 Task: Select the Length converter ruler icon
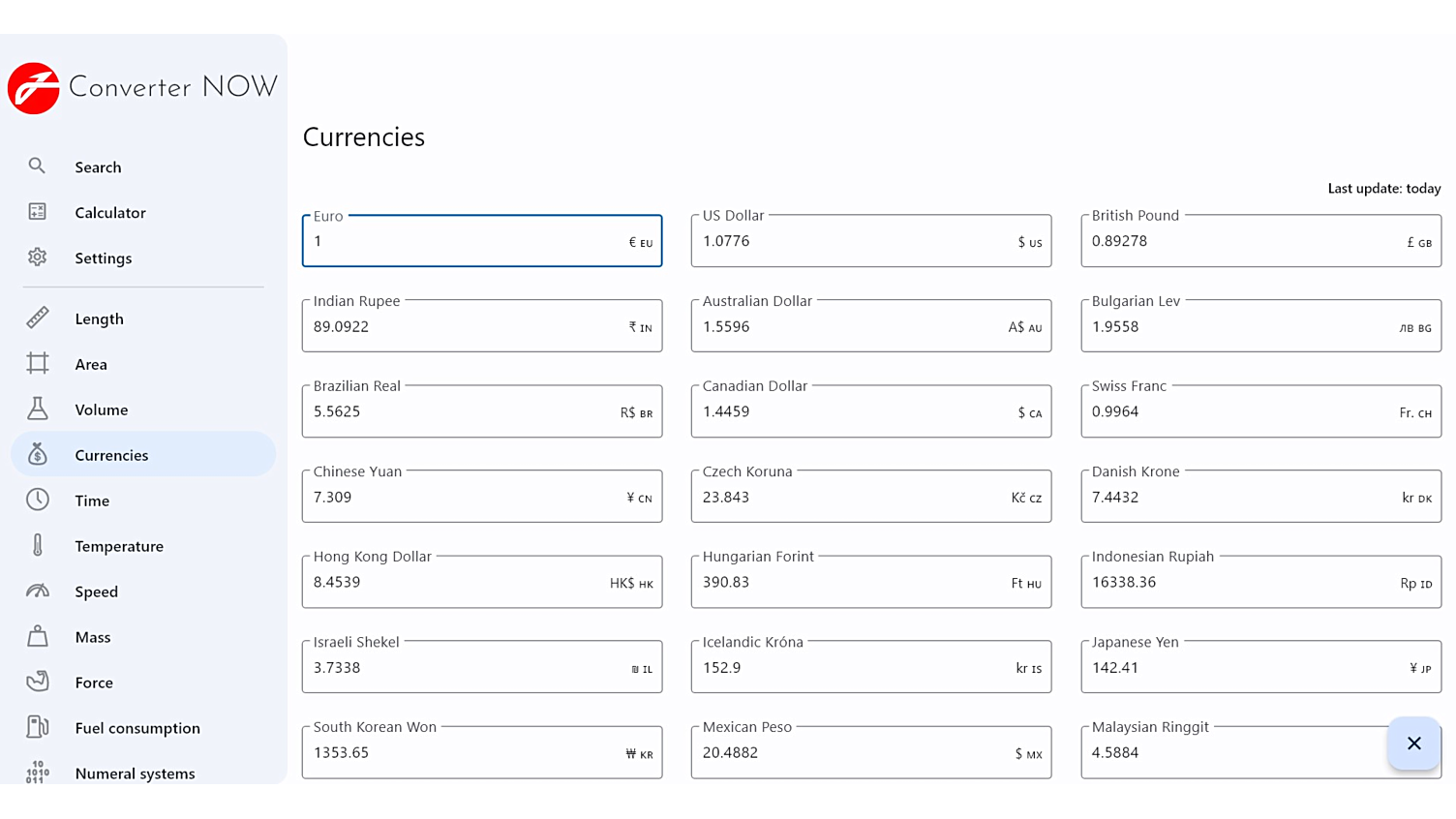36,318
